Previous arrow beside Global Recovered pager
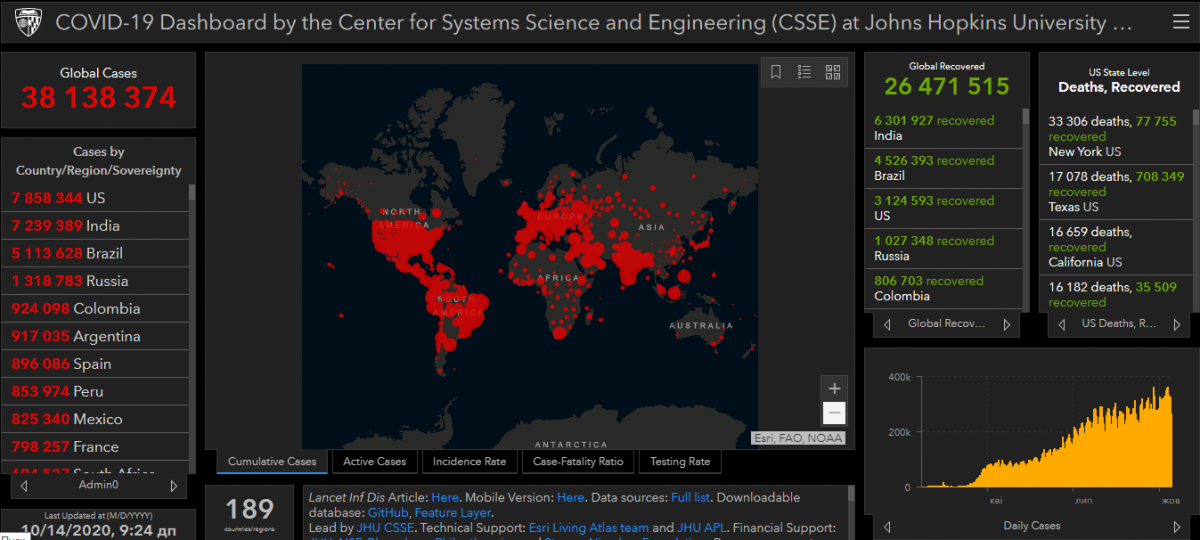The image size is (1200, 540). tap(887, 324)
